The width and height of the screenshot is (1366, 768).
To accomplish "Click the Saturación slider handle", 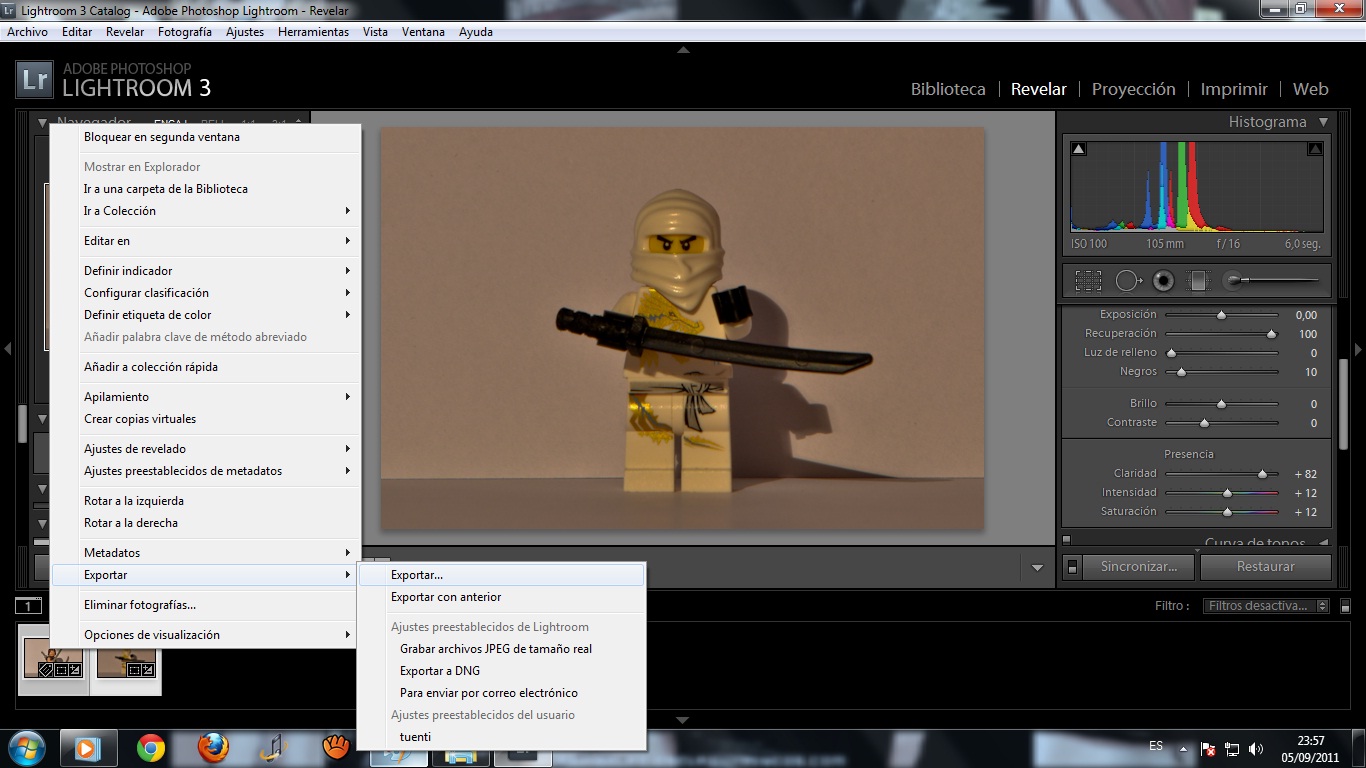I will (1227, 512).
